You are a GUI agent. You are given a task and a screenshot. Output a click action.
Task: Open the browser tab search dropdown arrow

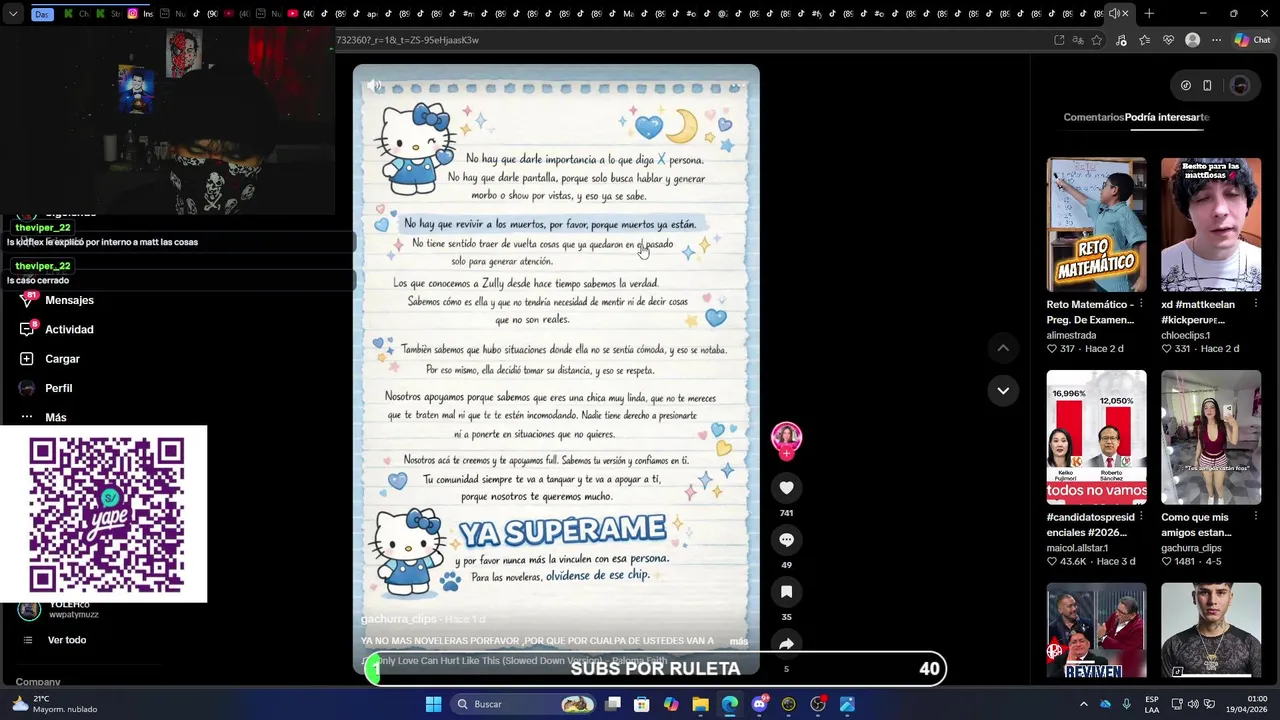pyautogui.click(x=13, y=14)
